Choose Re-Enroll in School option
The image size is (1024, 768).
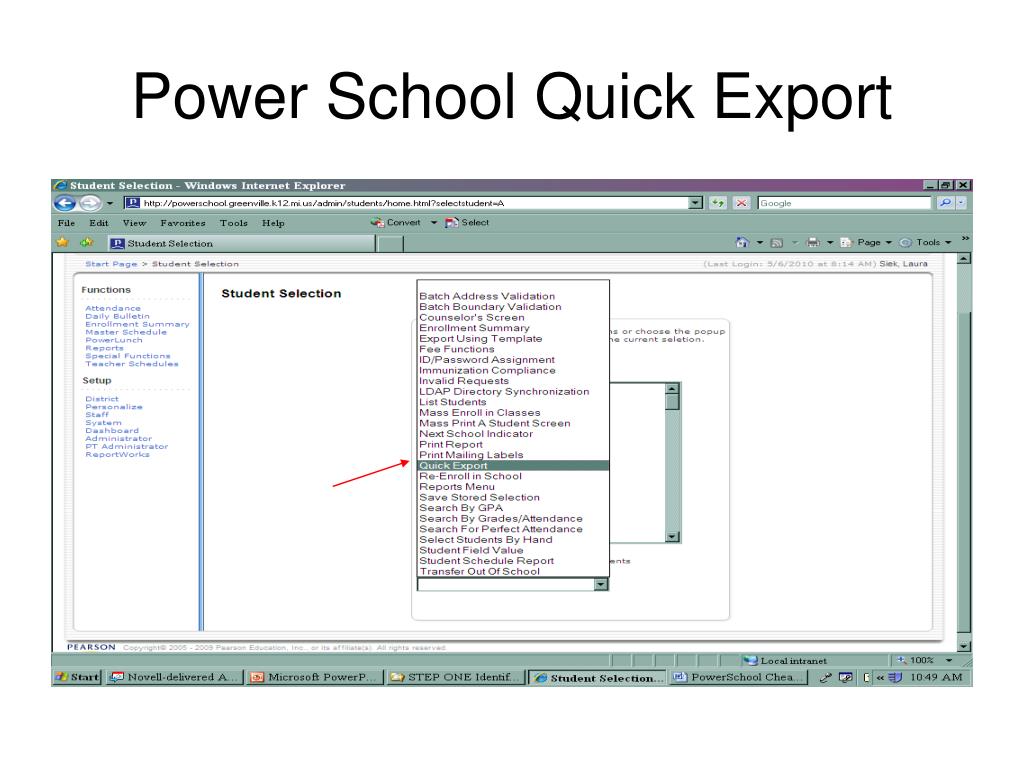(x=513, y=476)
